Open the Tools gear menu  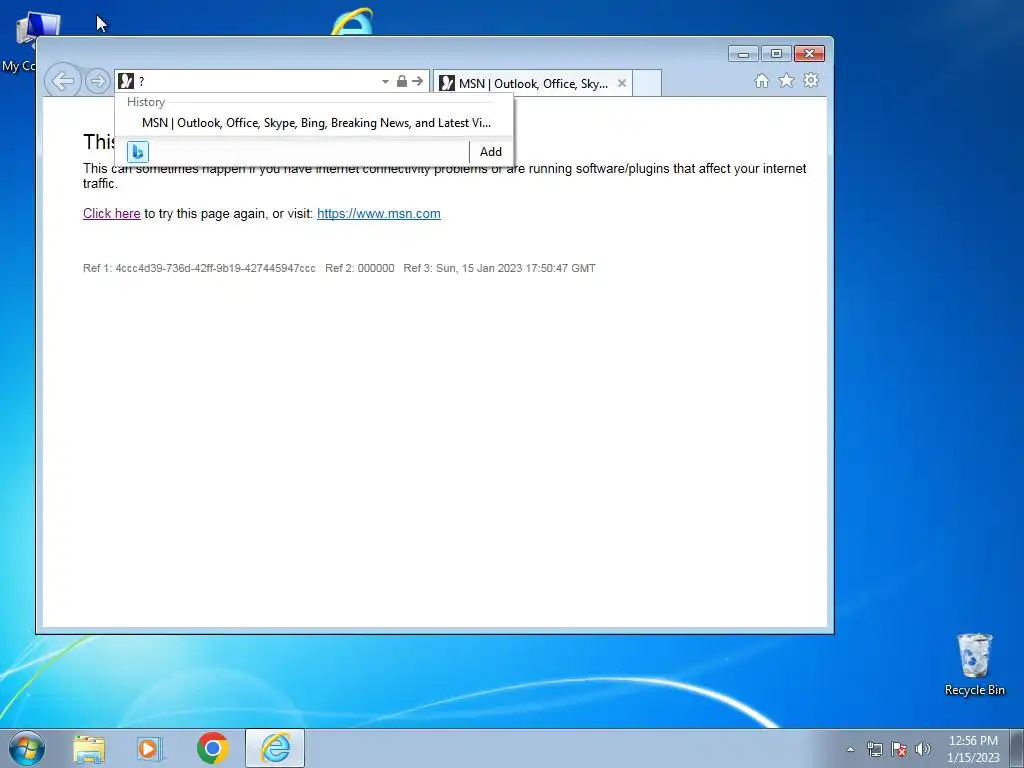tap(810, 80)
